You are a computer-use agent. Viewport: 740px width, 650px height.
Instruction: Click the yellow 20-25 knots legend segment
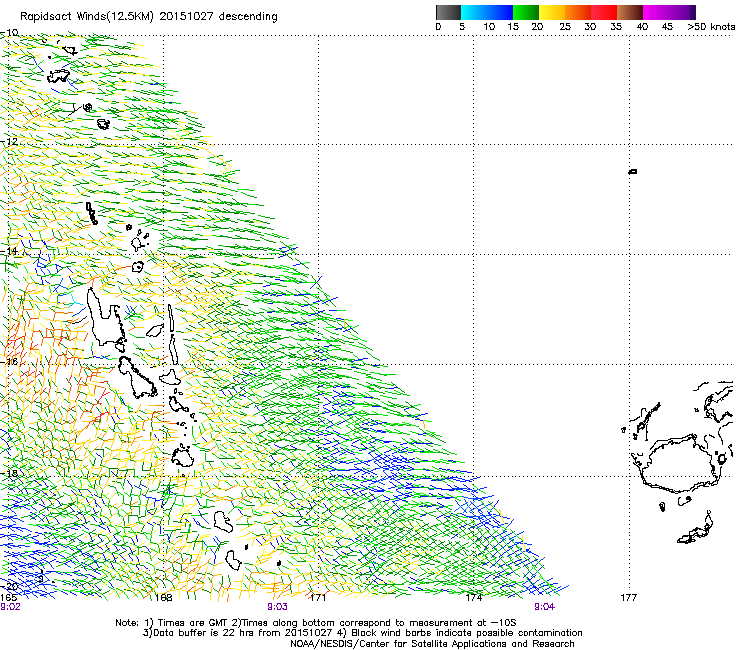pyautogui.click(x=552, y=12)
